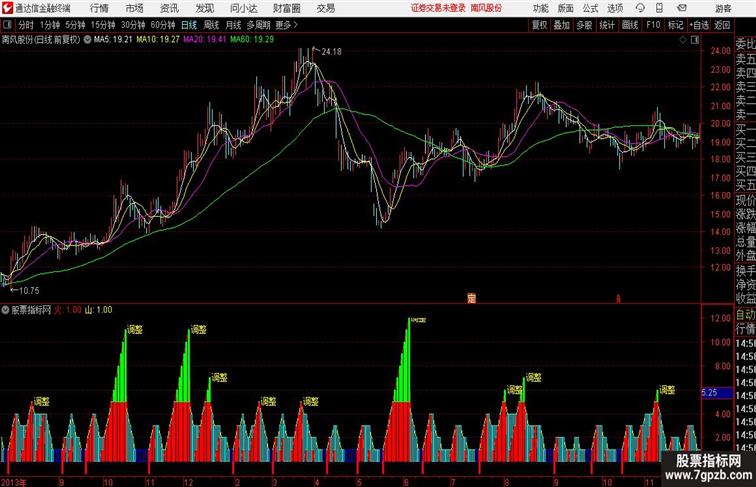Switch to the 1分钟 period tab
Screen dimensions: 756x487
50,25
